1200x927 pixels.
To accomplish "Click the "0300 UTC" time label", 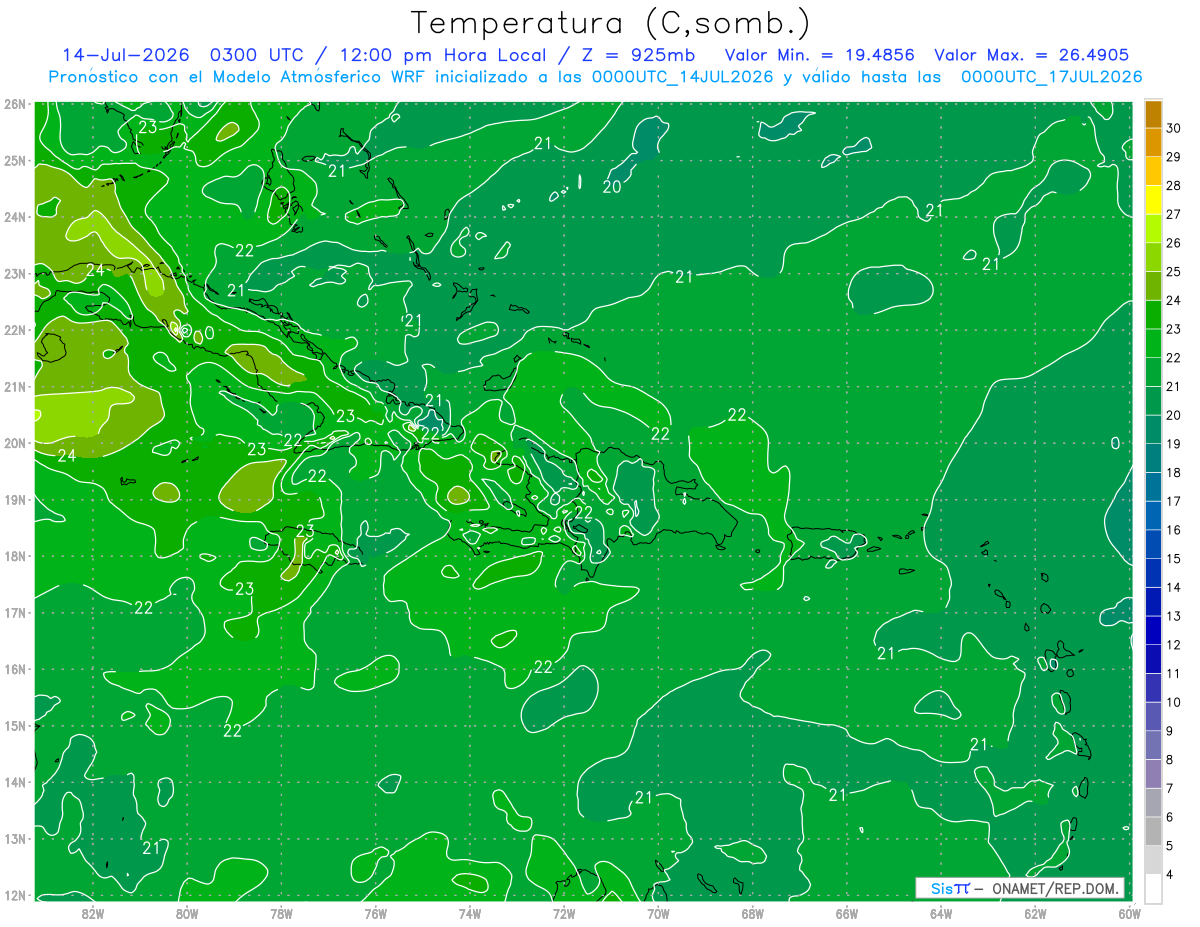I will point(258,55).
